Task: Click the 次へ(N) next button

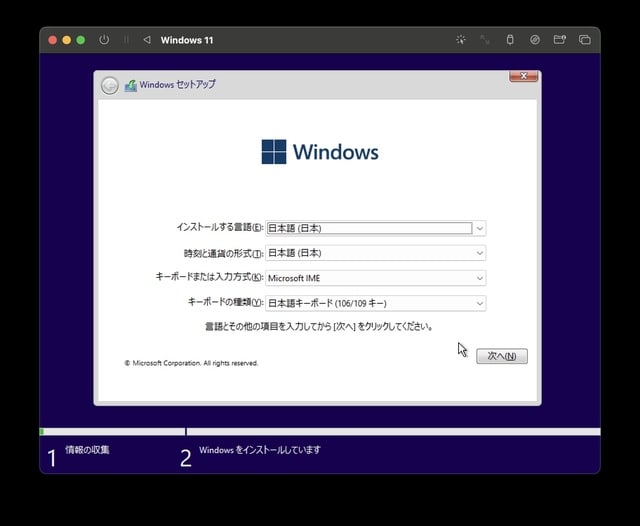Action: pyautogui.click(x=501, y=356)
